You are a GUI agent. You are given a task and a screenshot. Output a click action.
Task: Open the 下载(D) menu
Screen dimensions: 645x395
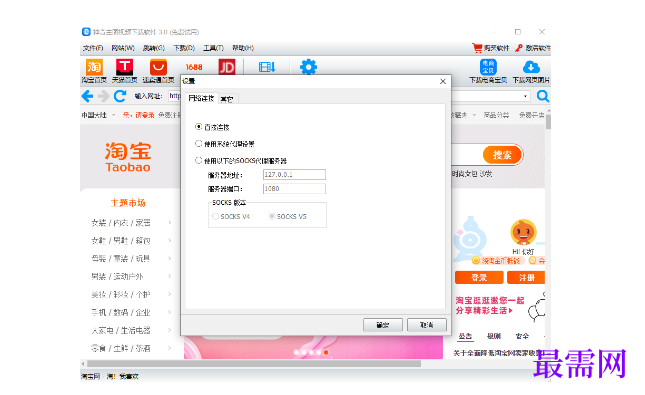pyautogui.click(x=183, y=48)
